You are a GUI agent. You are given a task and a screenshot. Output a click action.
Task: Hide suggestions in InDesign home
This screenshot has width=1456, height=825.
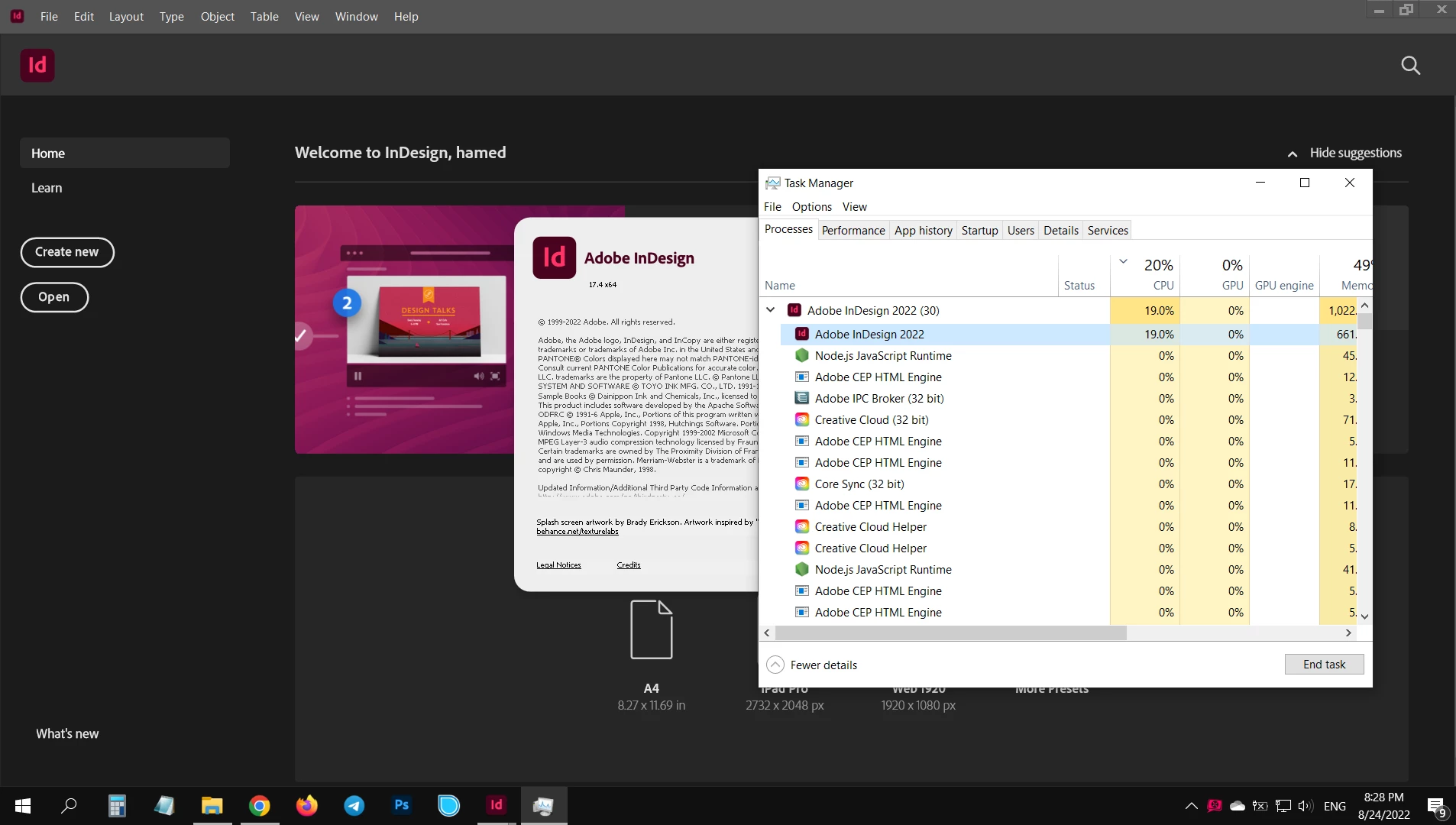coord(1344,153)
